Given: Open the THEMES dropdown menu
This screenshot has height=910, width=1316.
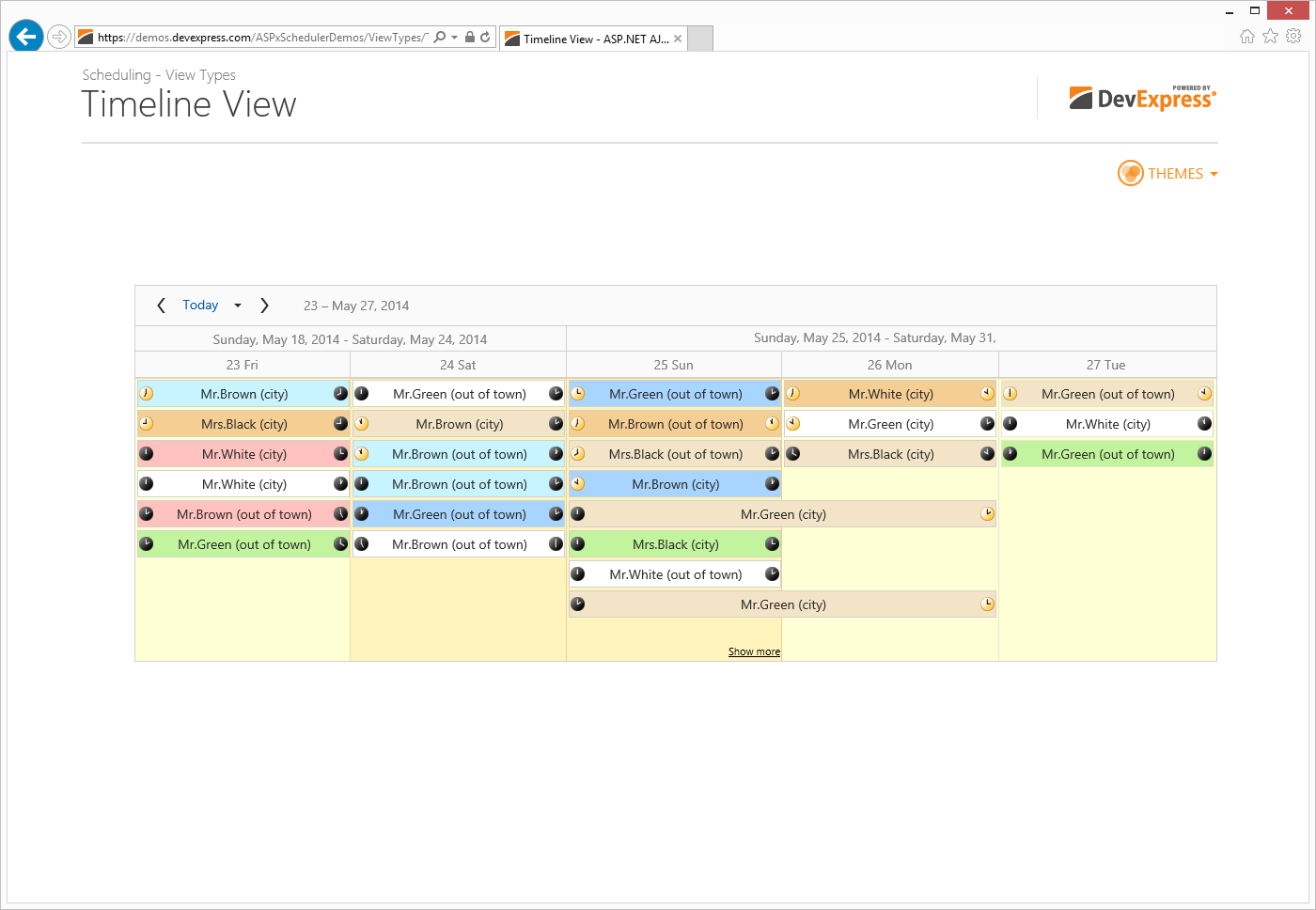Looking at the screenshot, I should 1167,174.
